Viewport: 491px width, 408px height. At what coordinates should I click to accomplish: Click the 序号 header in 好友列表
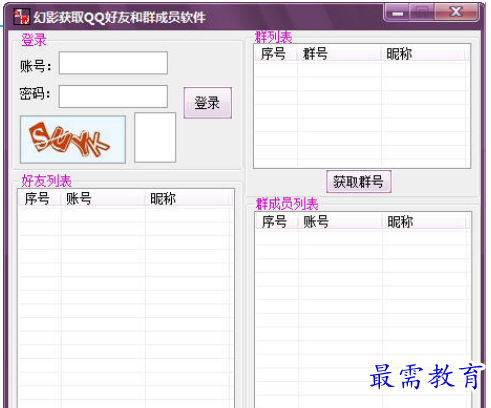[x=40, y=198]
